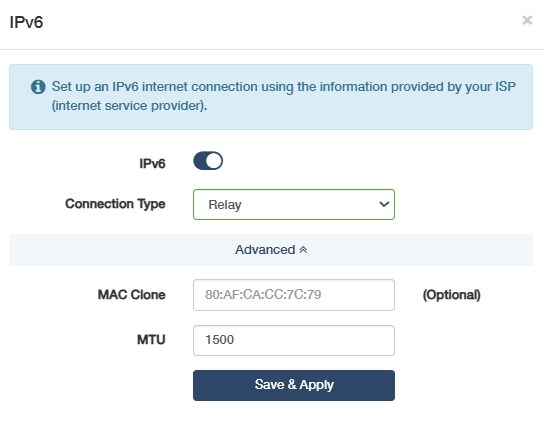The image size is (544, 425).
Task: Click the down arrow in the Relay box
Action: 384,204
